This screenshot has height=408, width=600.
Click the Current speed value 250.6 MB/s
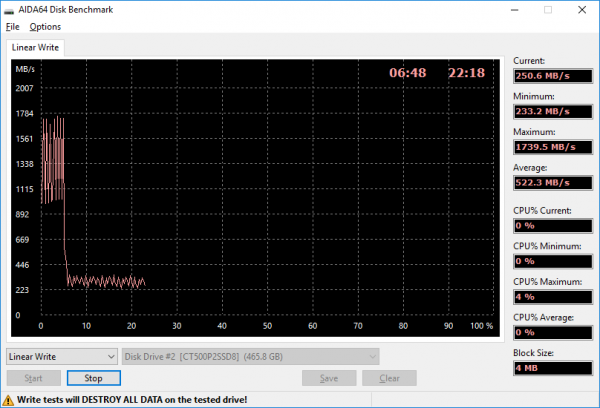click(x=553, y=76)
